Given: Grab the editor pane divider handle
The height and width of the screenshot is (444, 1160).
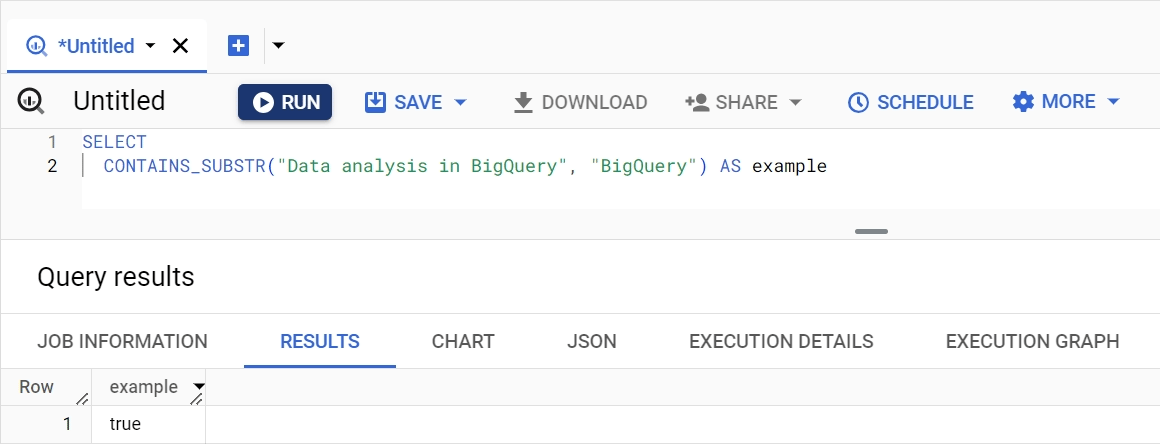Looking at the screenshot, I should [871, 232].
